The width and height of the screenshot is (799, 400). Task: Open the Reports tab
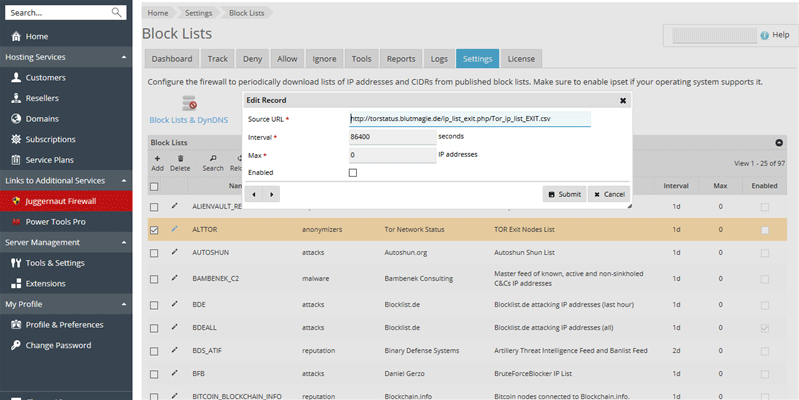(x=401, y=59)
